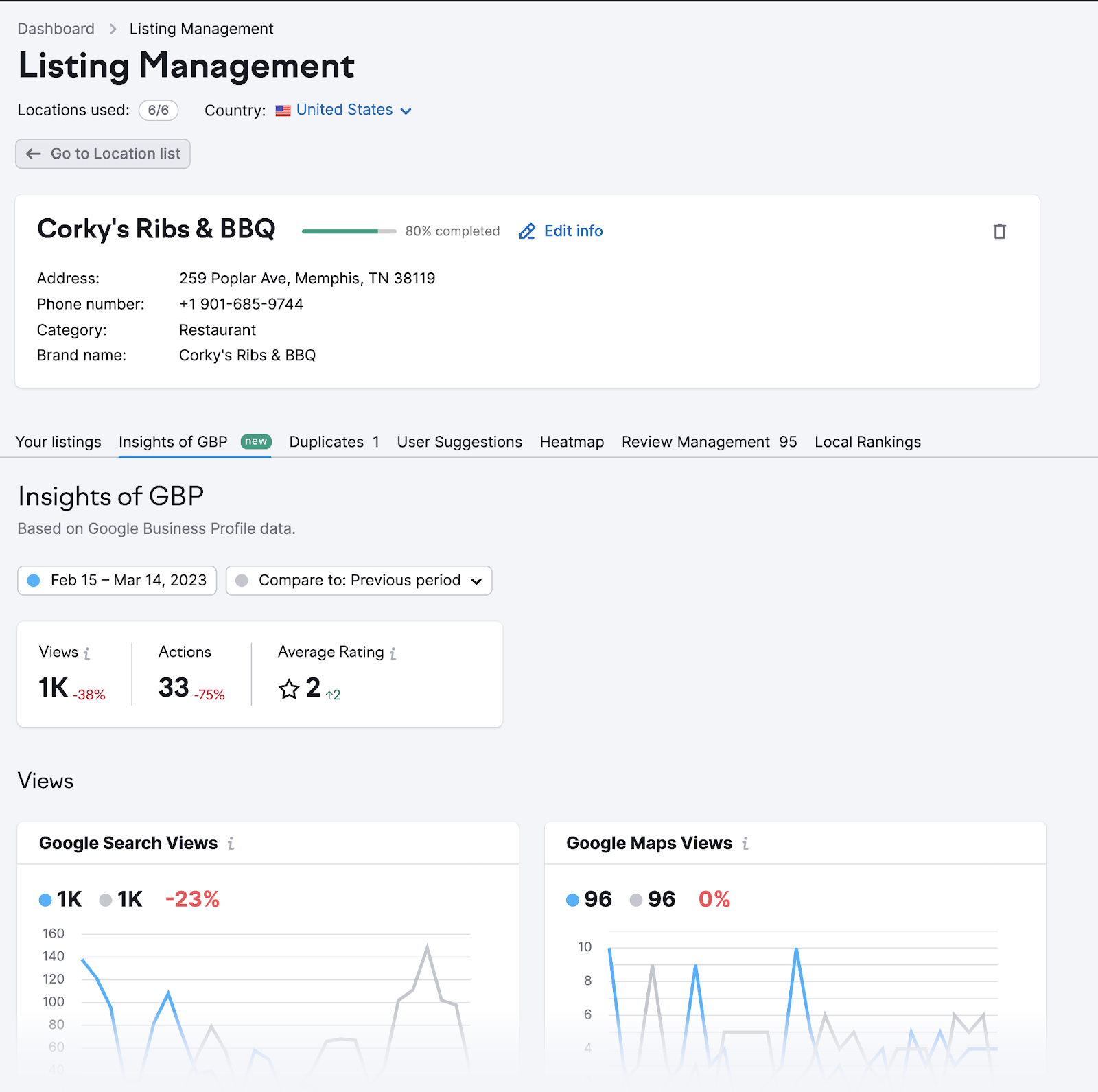Viewport: 1098px width, 1092px height.
Task: Click the United States flag icon
Action: pos(283,111)
